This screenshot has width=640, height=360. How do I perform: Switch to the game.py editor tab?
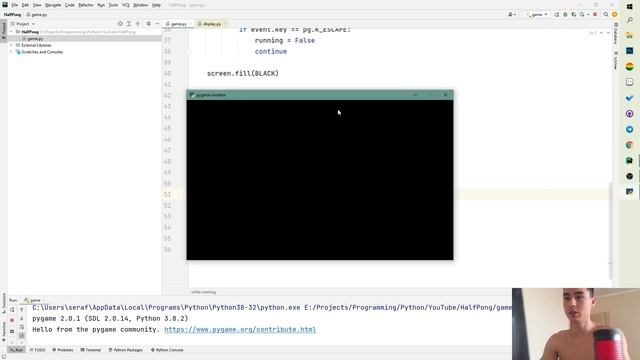tap(178, 24)
